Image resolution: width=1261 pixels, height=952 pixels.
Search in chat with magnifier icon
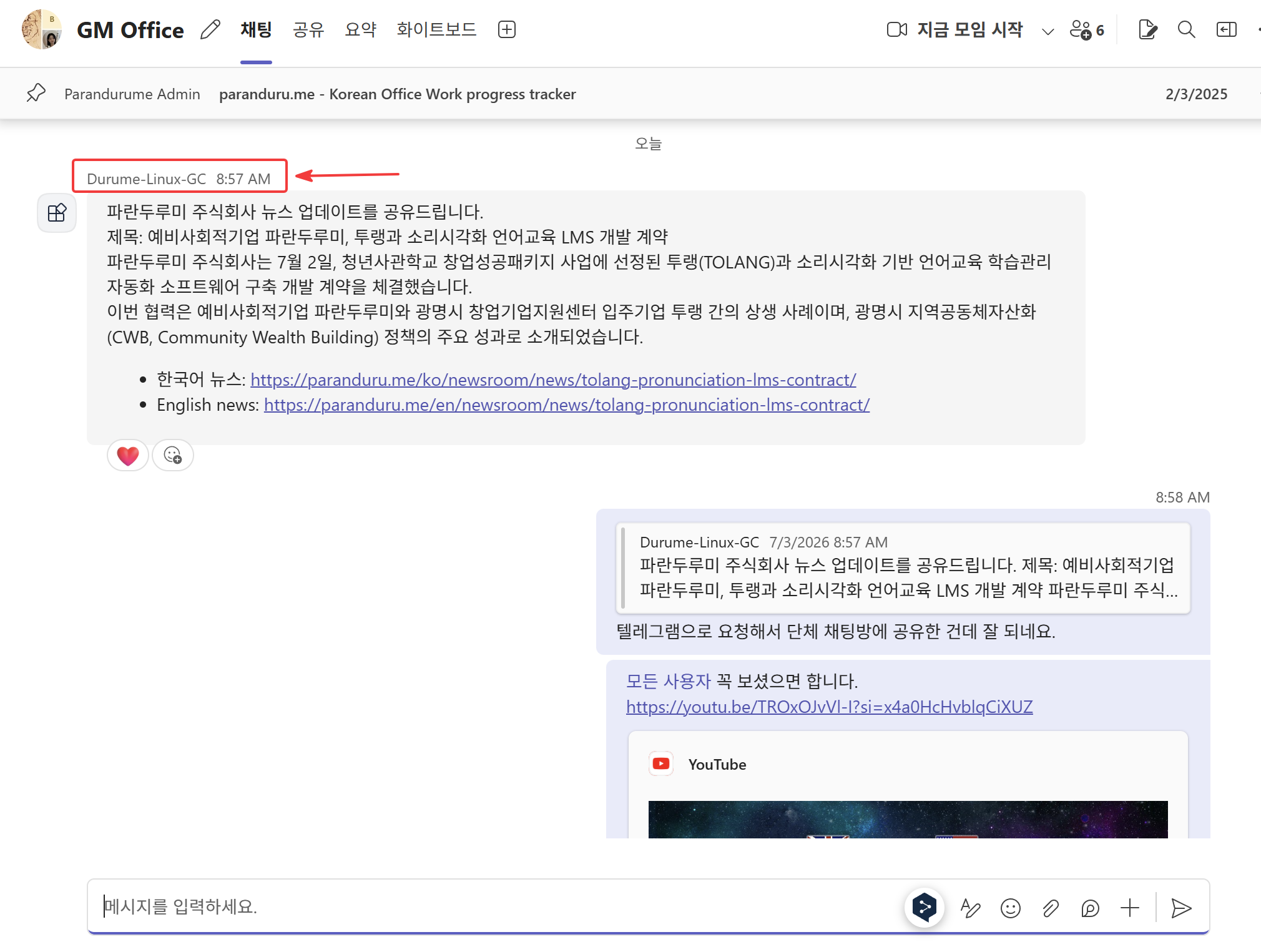(1186, 29)
